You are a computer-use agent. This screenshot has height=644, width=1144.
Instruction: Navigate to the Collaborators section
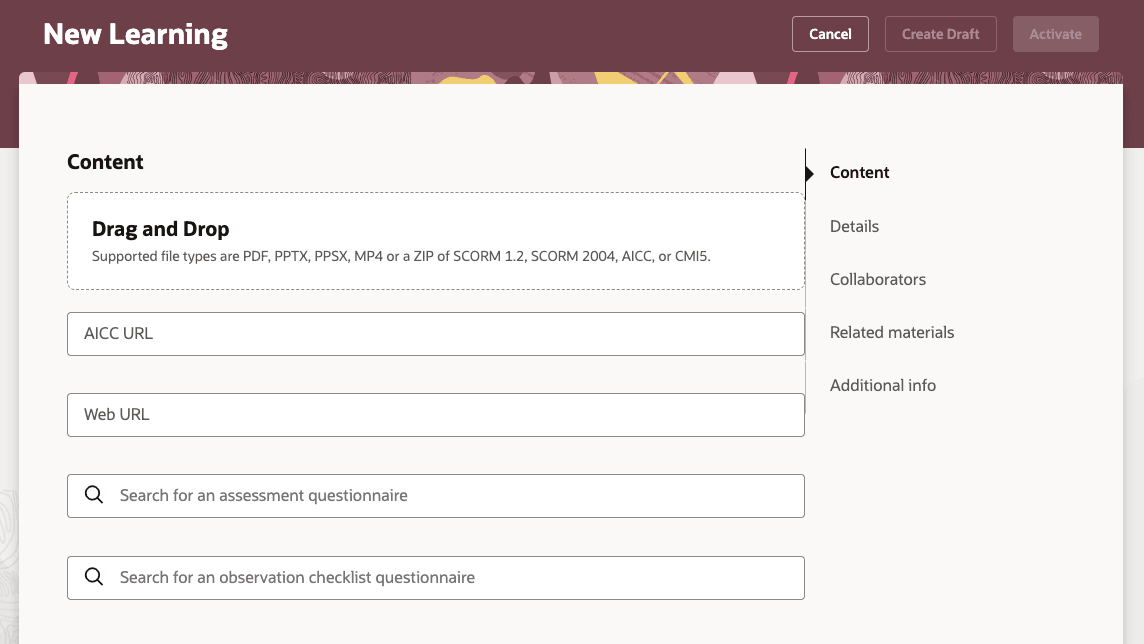(877, 279)
